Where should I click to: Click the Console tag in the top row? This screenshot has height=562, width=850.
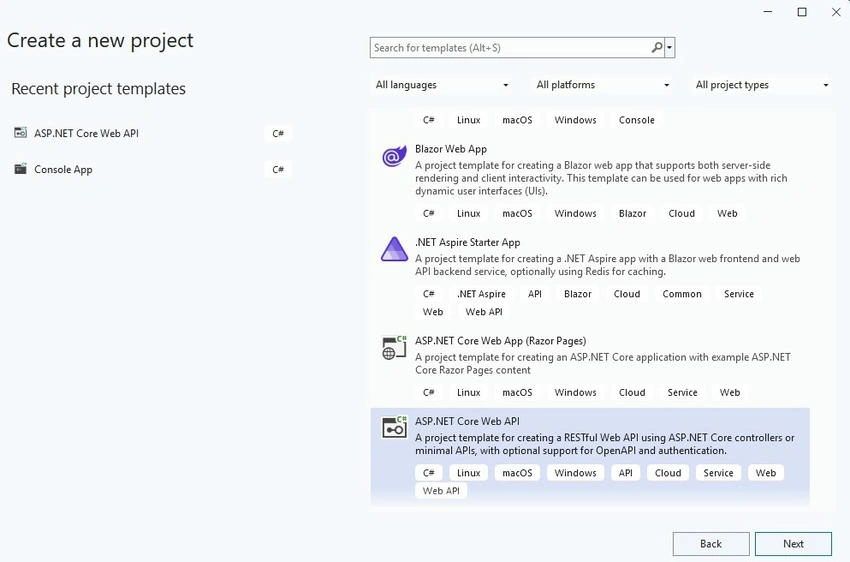click(x=636, y=120)
